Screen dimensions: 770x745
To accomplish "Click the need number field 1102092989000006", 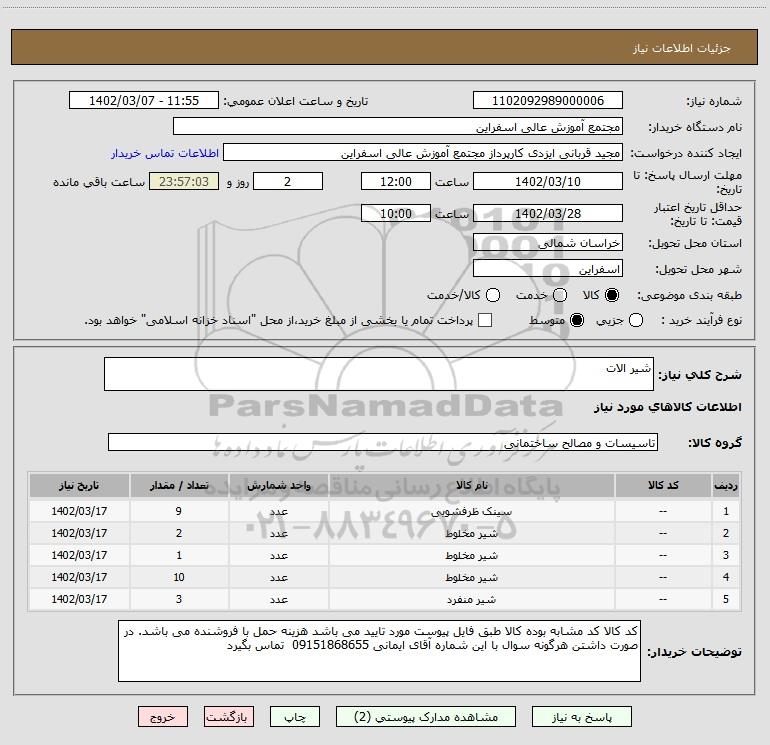I will (x=548, y=101).
